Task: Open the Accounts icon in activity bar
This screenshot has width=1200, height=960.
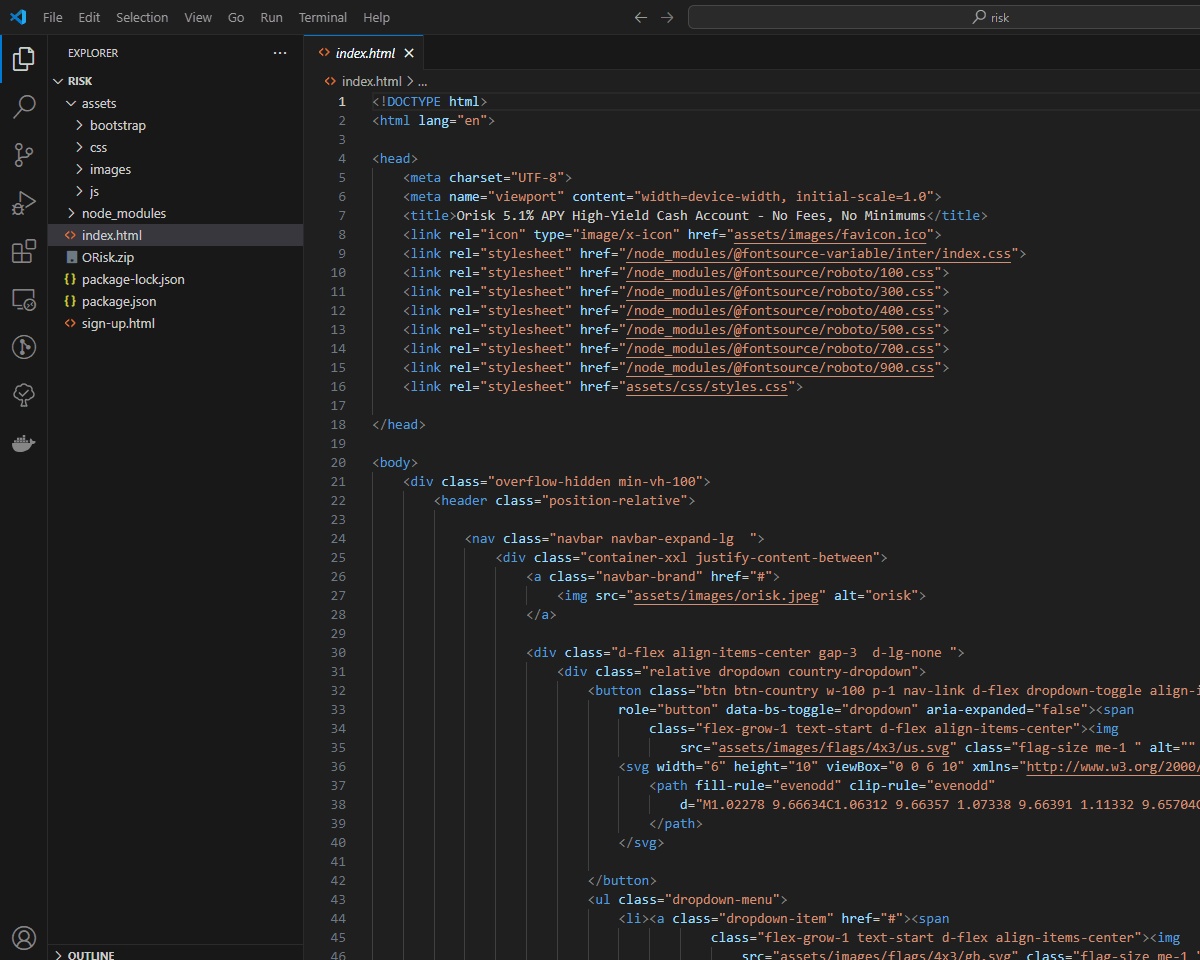Action: pyautogui.click(x=24, y=937)
